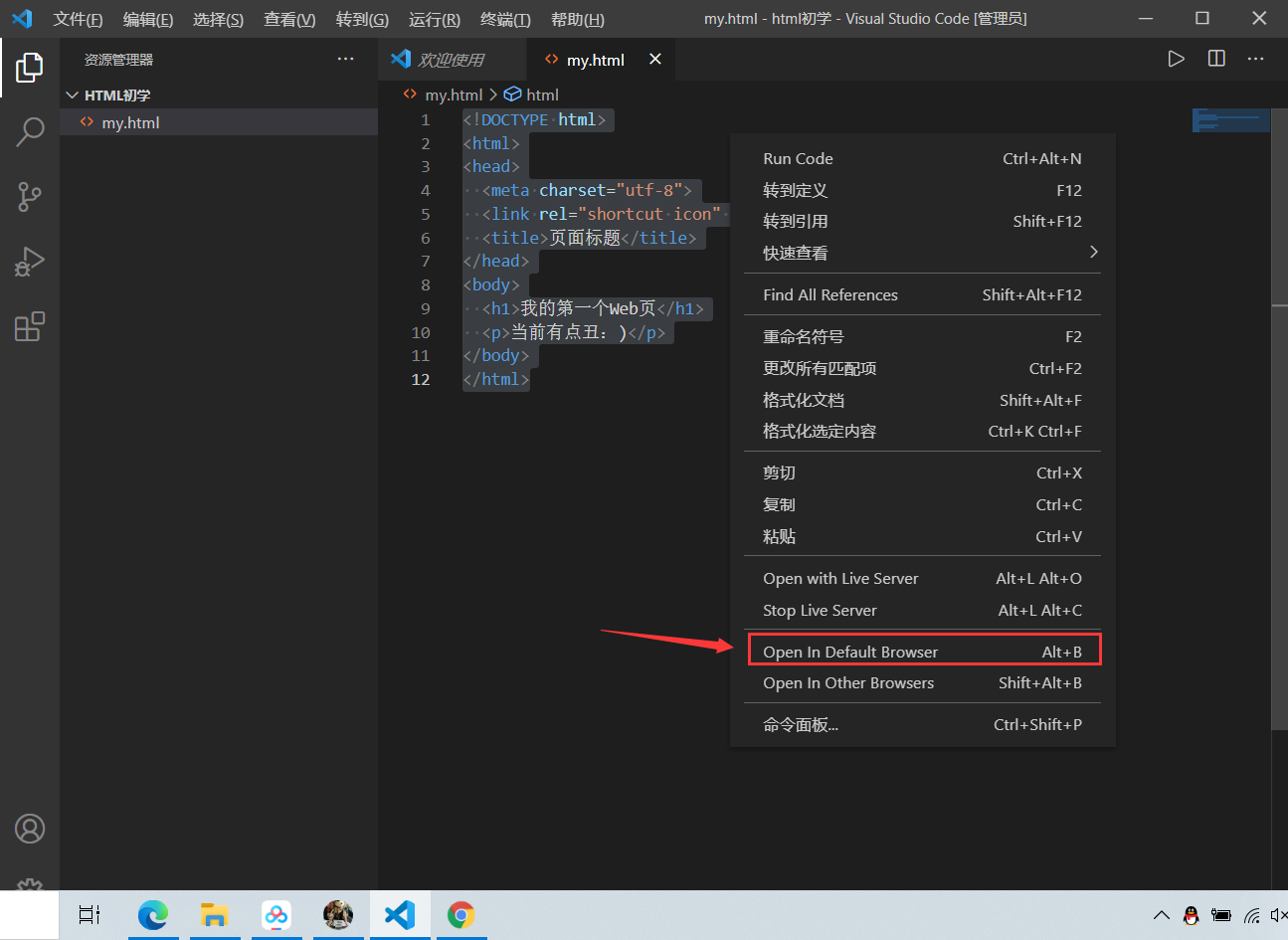Choose Open In Default Browser

coord(922,652)
